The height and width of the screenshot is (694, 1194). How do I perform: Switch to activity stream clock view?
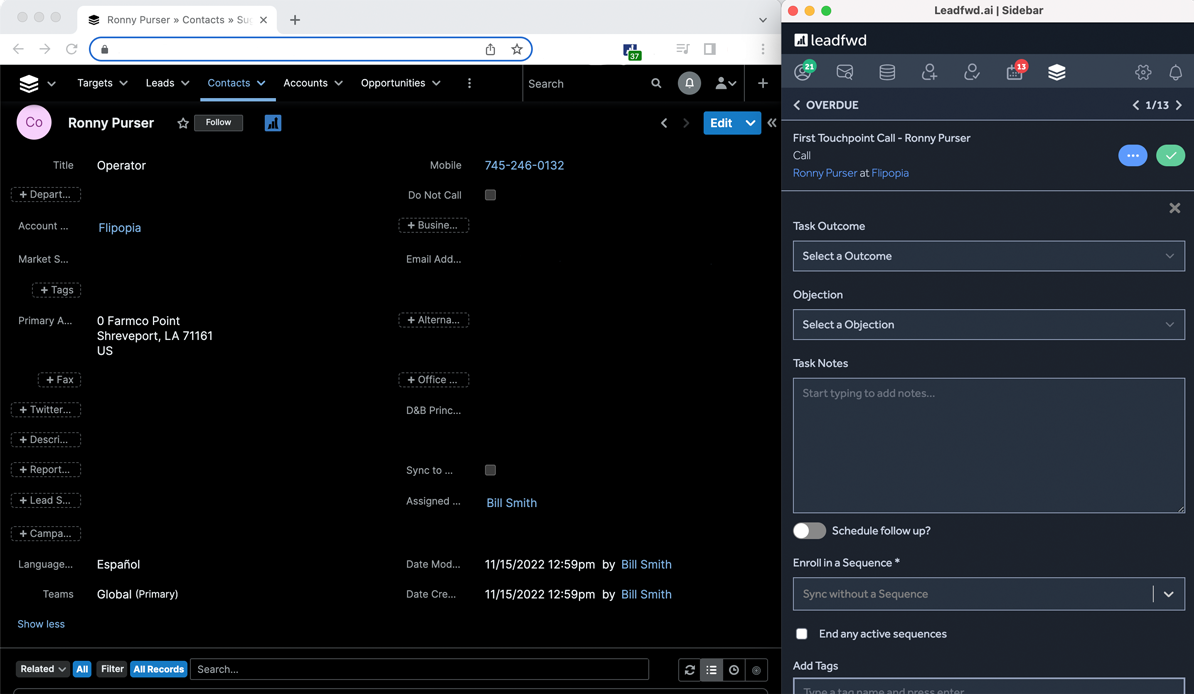point(733,670)
